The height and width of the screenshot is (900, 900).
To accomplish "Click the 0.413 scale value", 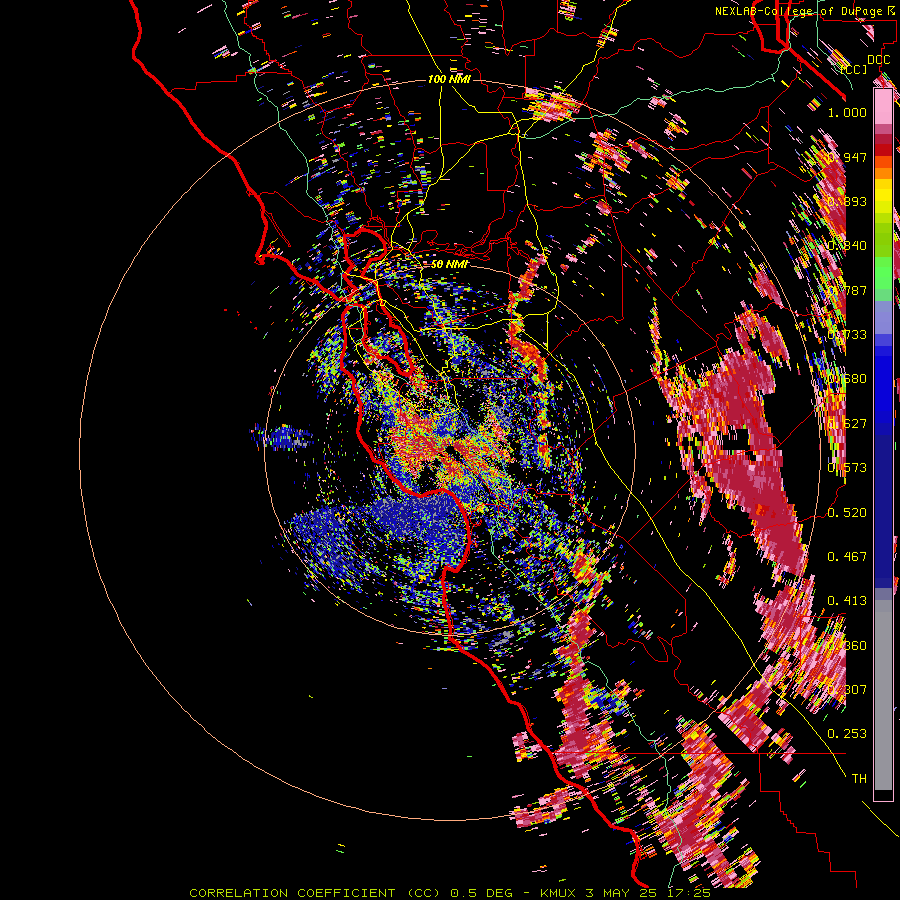I will 847,601.
